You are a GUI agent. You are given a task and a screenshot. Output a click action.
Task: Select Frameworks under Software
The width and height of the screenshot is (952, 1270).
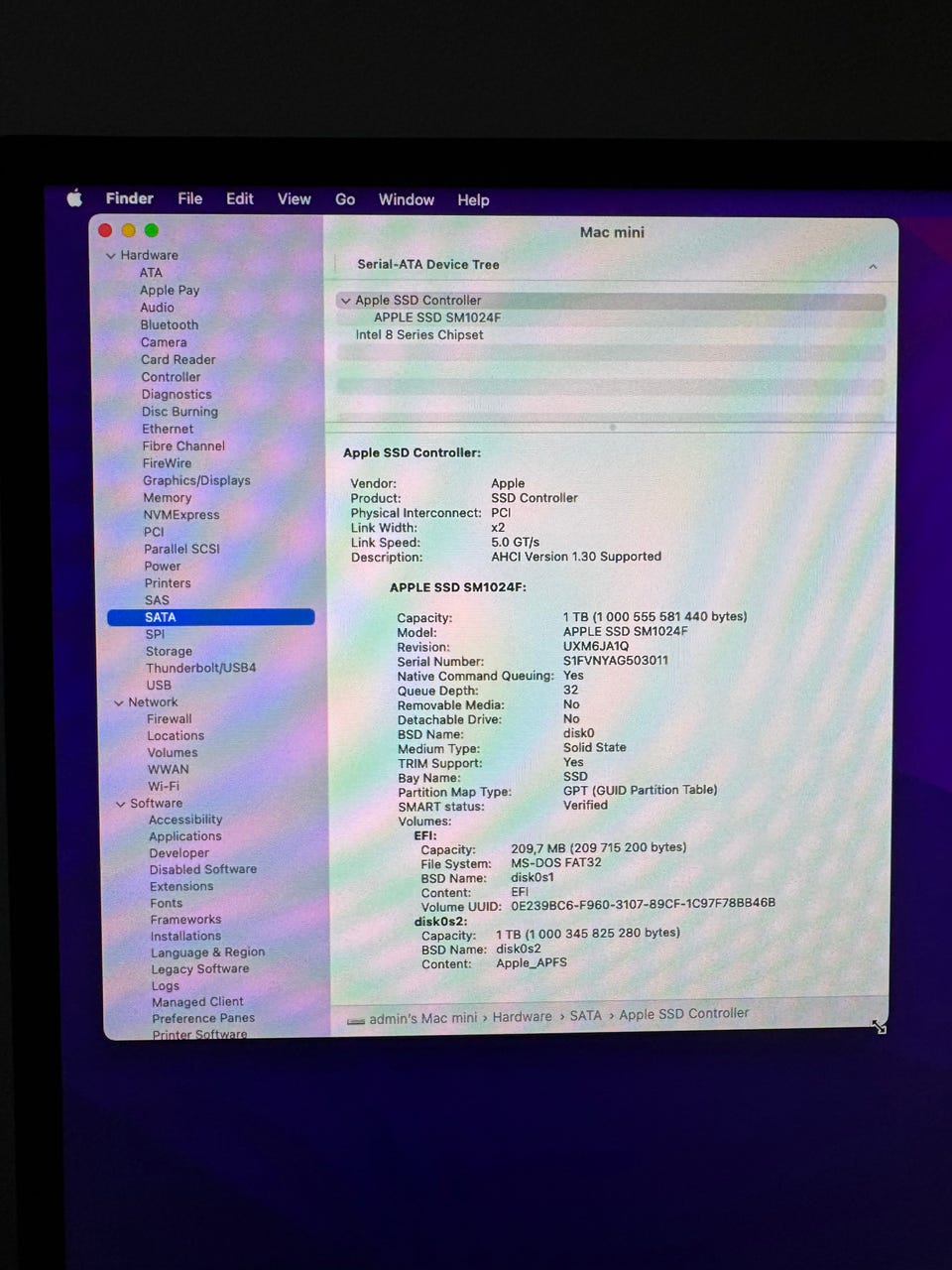185,920
